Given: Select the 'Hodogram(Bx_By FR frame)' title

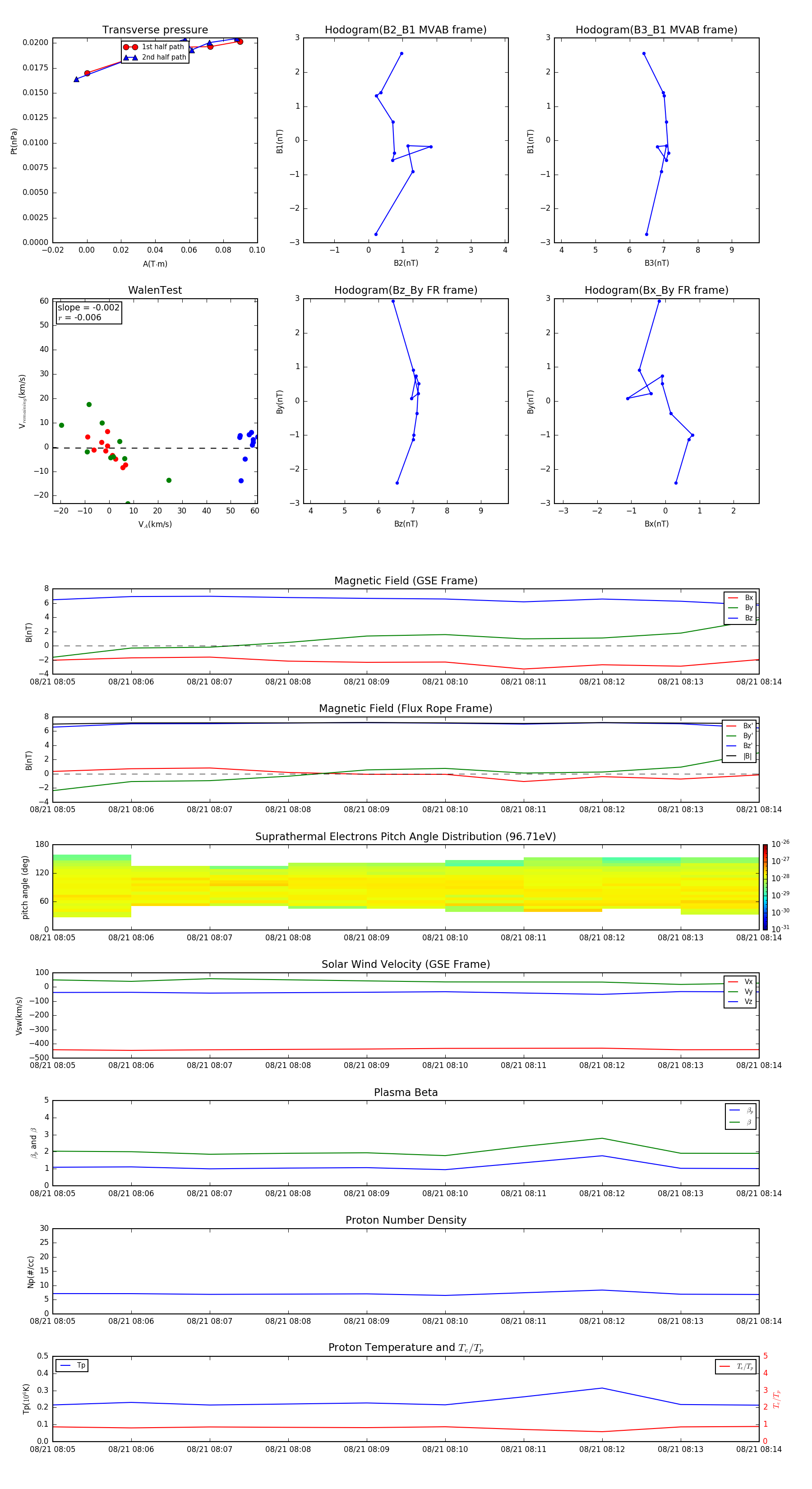Looking at the screenshot, I should tap(656, 290).
